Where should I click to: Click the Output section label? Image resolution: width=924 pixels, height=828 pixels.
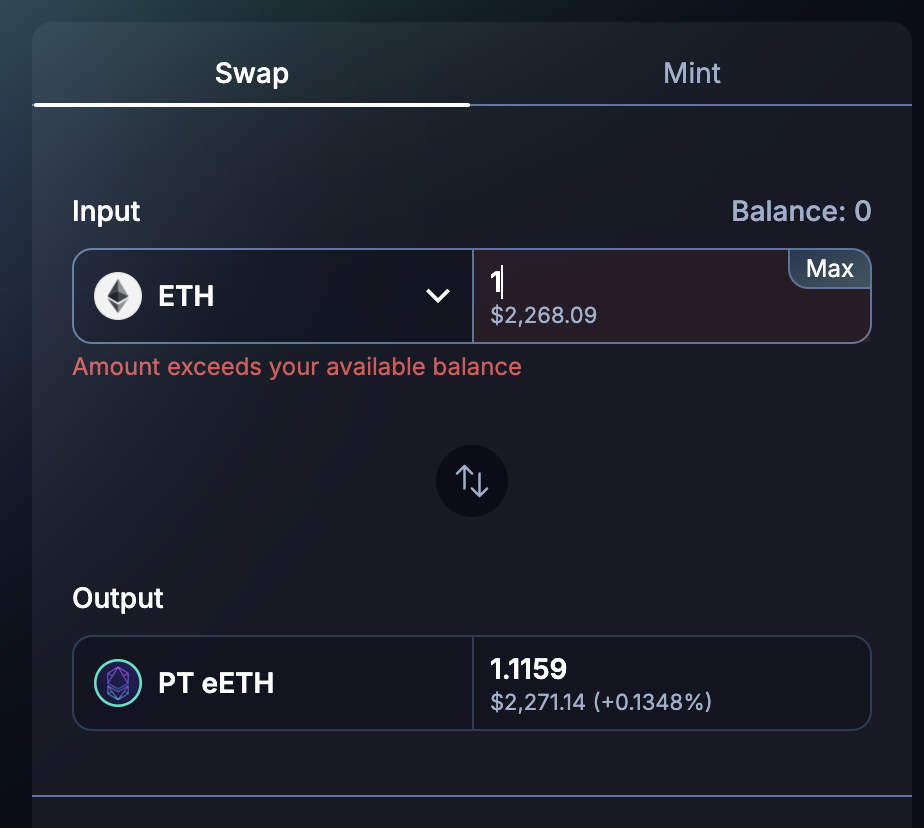(118, 598)
